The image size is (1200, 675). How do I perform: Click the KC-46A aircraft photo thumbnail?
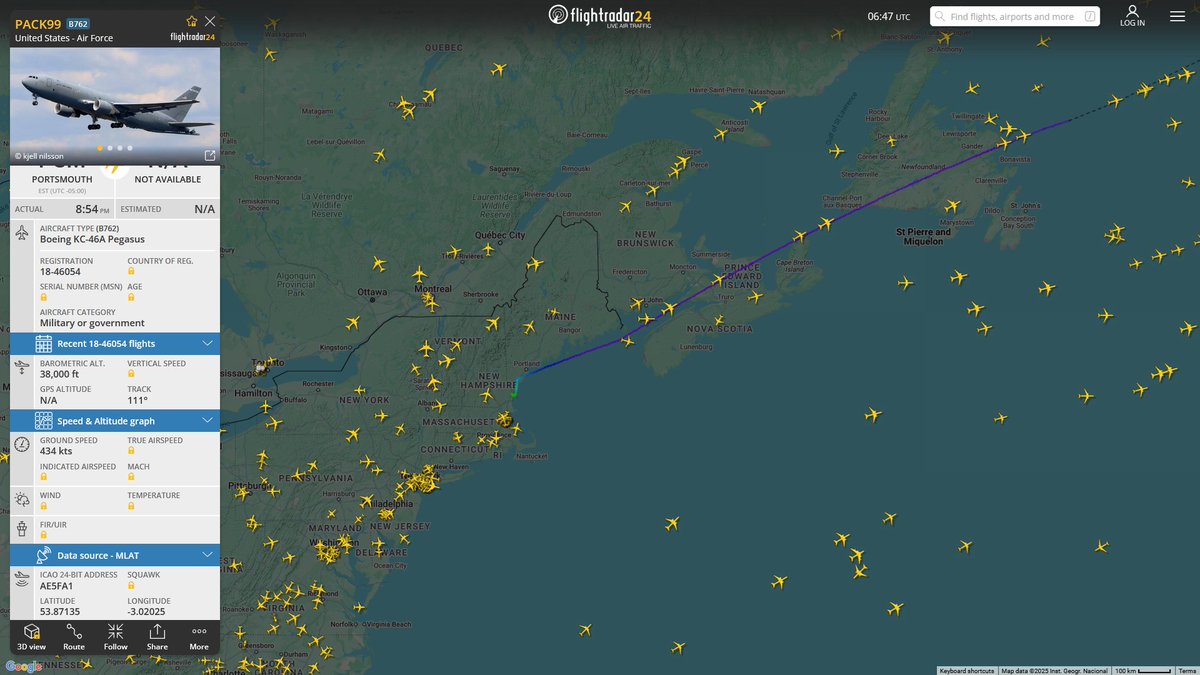point(115,106)
